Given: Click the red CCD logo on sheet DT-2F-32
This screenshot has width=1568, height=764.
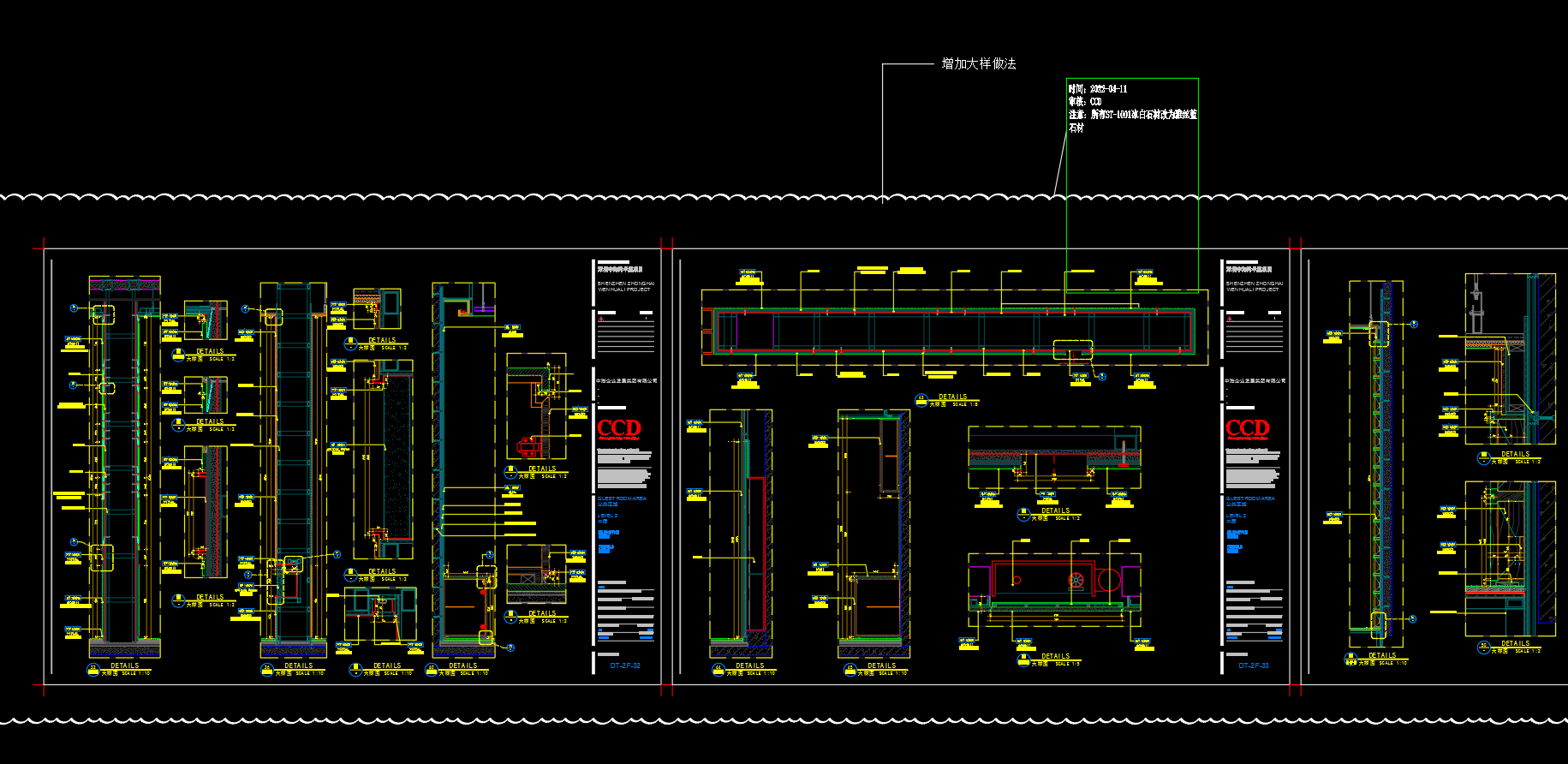Looking at the screenshot, I should (x=618, y=427).
